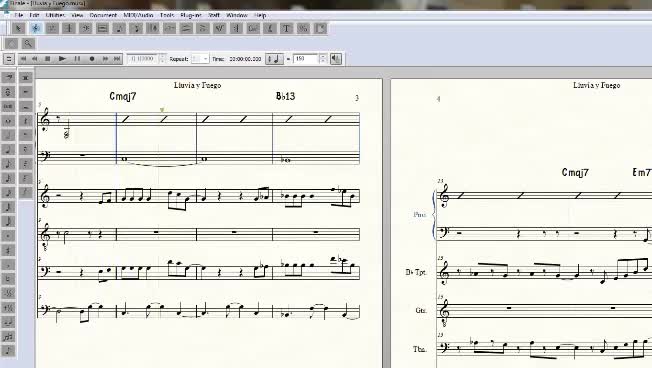Screen dimensions: 652x368
Task: Expand the playback controls options button
Action: [x=9, y=59]
